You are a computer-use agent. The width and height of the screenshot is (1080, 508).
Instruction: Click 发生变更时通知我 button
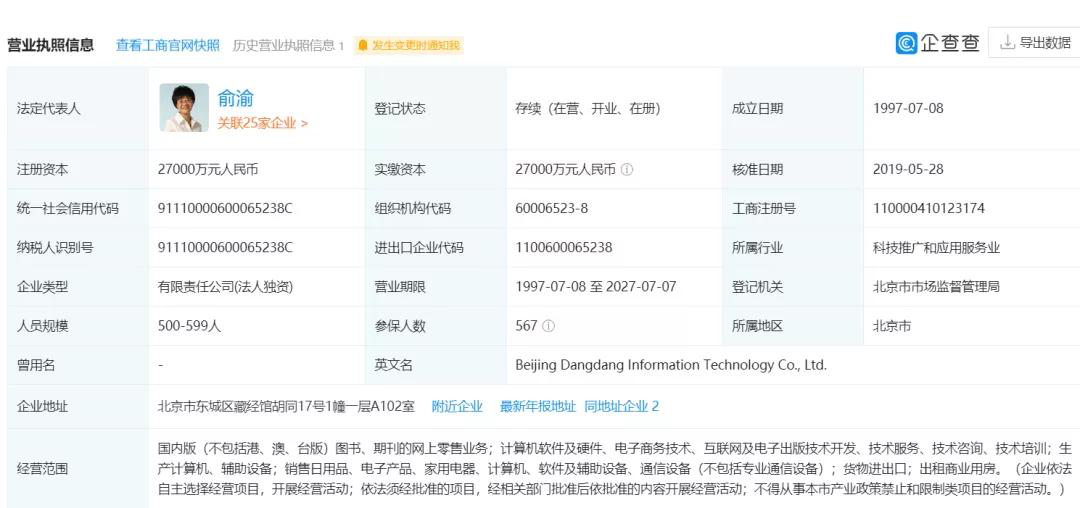pos(409,45)
